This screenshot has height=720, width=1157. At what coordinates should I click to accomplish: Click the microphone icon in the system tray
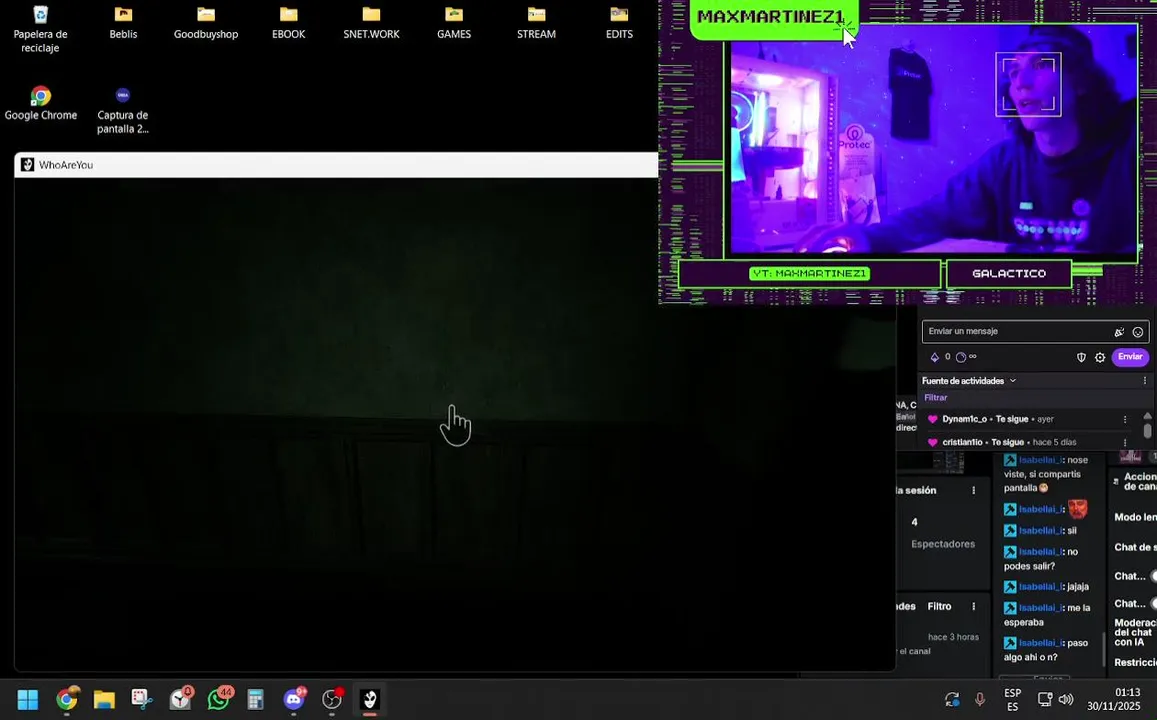(980, 699)
